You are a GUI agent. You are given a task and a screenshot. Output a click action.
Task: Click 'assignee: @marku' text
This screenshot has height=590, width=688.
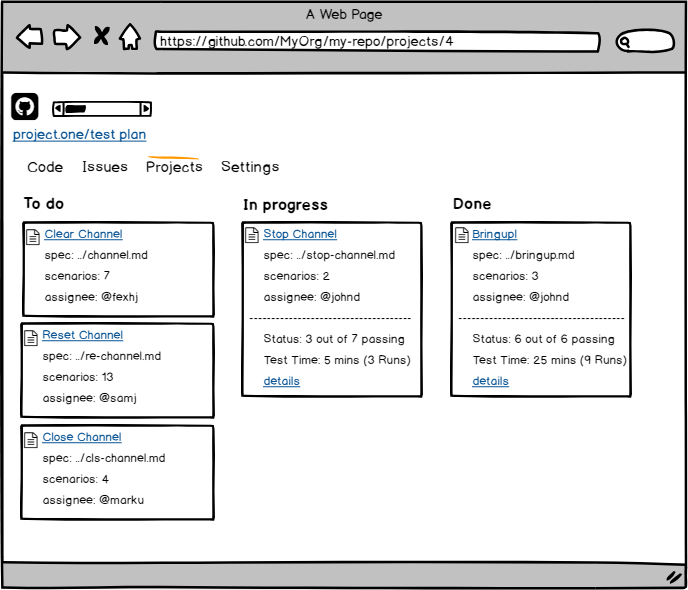pos(93,501)
